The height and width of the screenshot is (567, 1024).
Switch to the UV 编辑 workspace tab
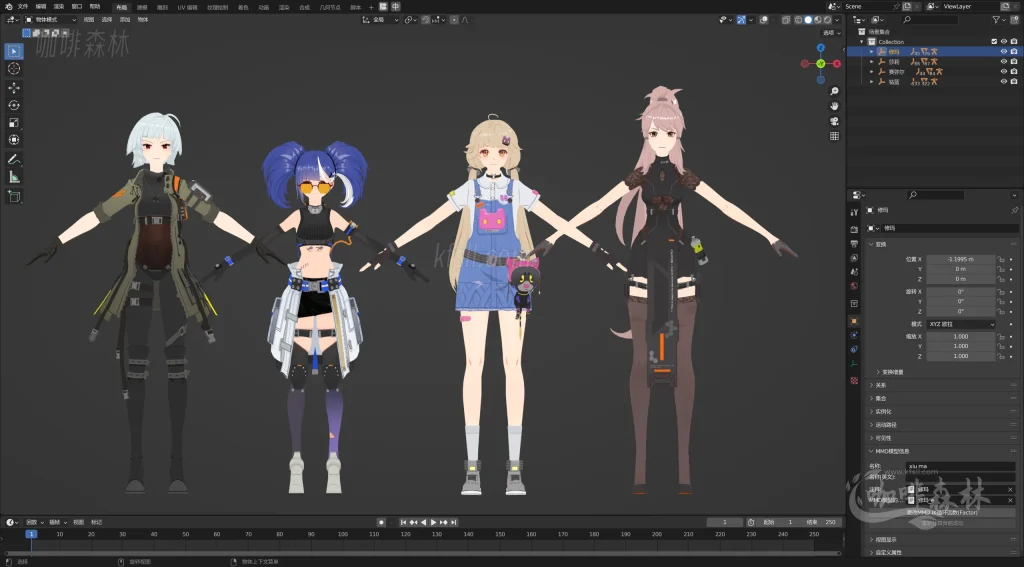[x=187, y=7]
